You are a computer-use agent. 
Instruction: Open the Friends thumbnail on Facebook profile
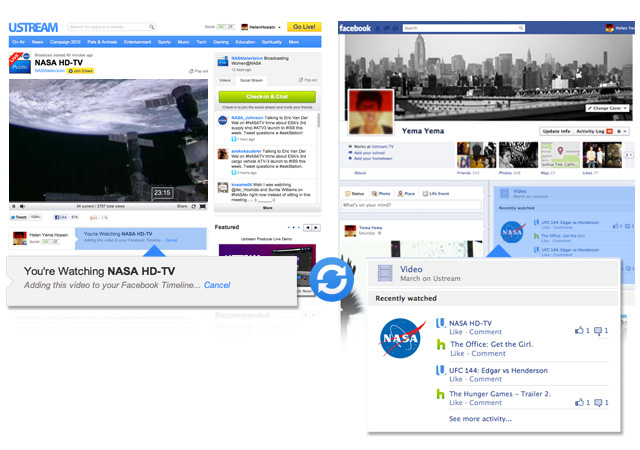point(476,155)
